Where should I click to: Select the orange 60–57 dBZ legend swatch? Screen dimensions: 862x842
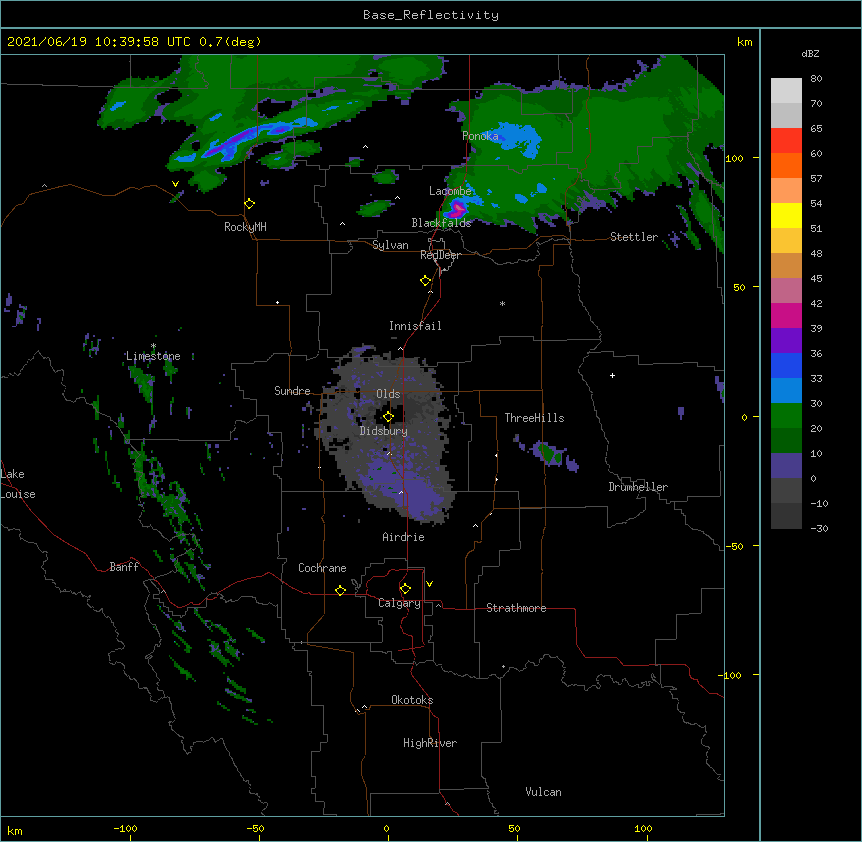pyautogui.click(x=786, y=166)
